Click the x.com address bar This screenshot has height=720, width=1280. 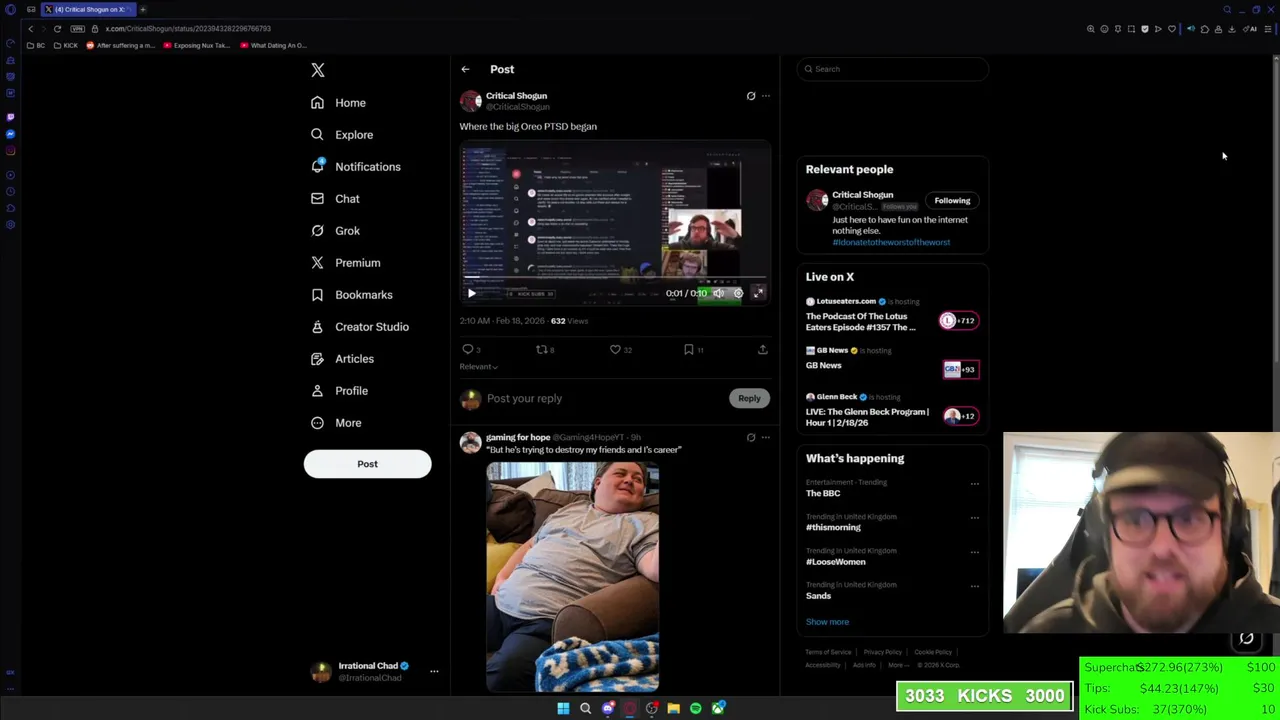[188, 29]
